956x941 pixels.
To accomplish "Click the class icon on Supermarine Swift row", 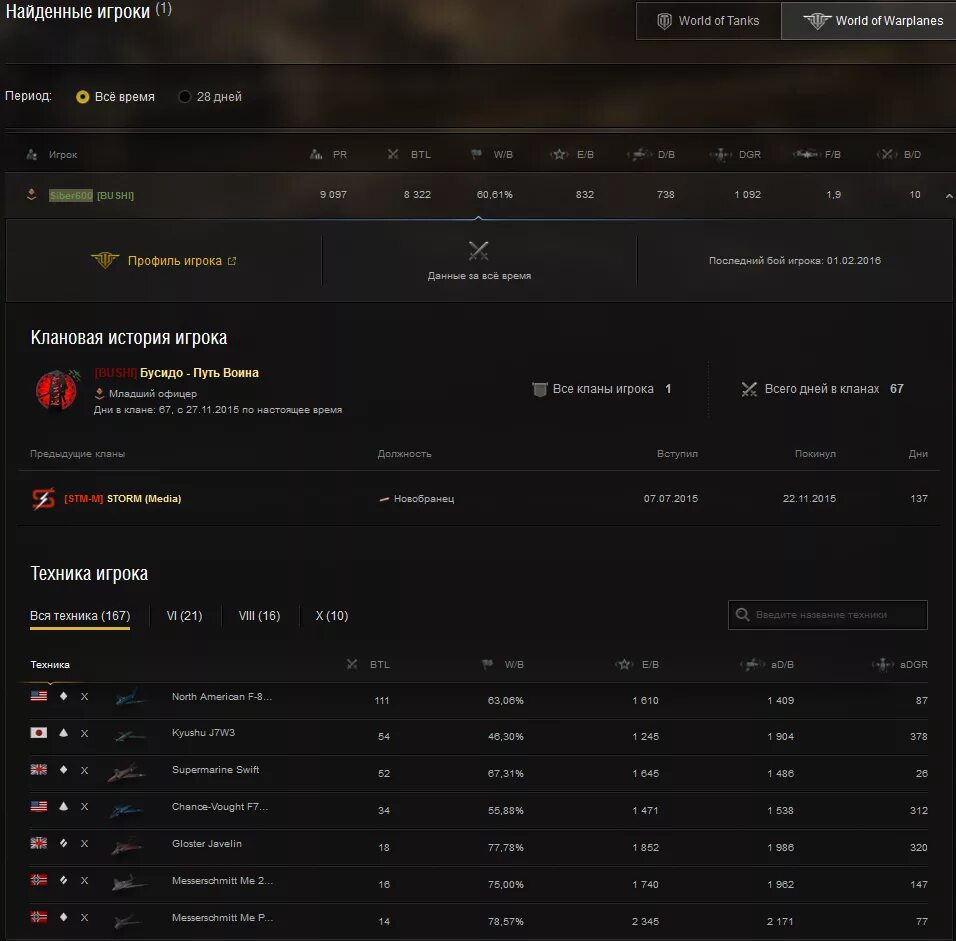I will [63, 770].
